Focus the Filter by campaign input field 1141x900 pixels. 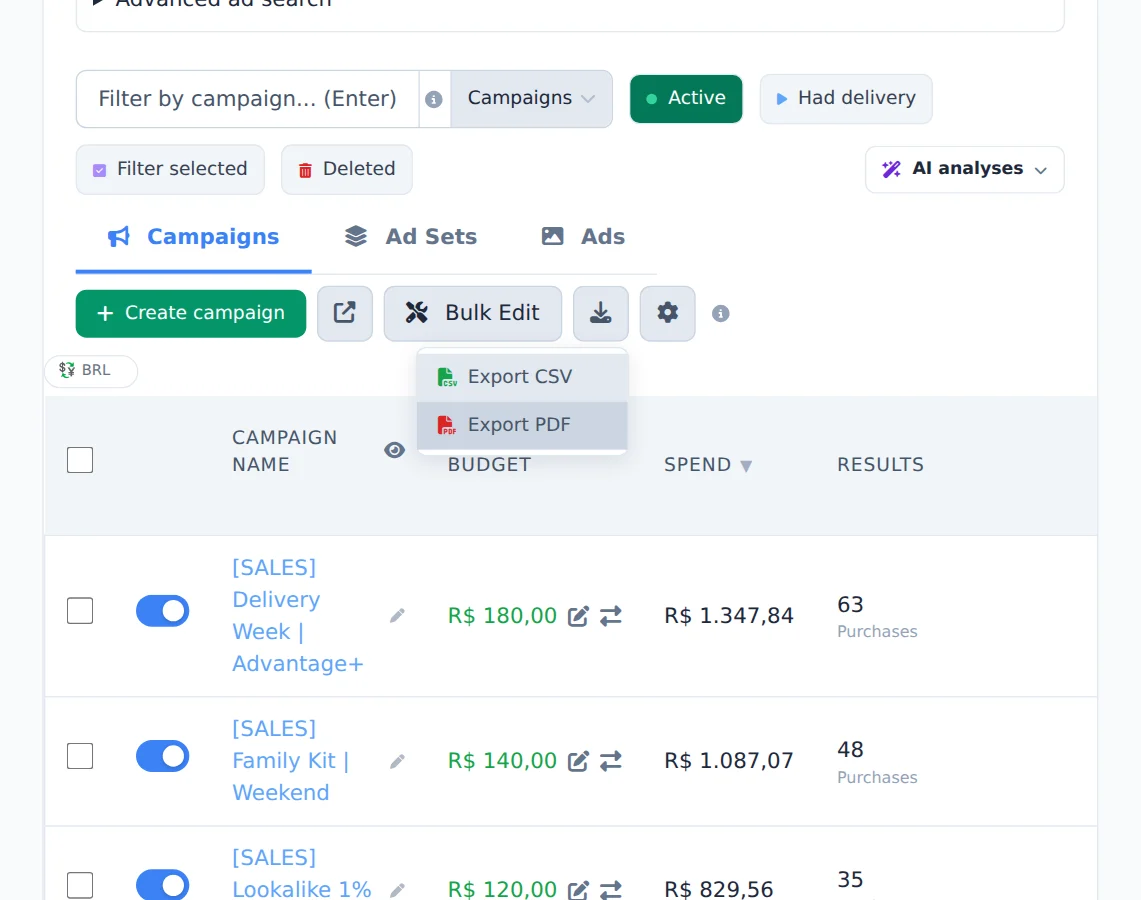pyautogui.click(x=247, y=99)
